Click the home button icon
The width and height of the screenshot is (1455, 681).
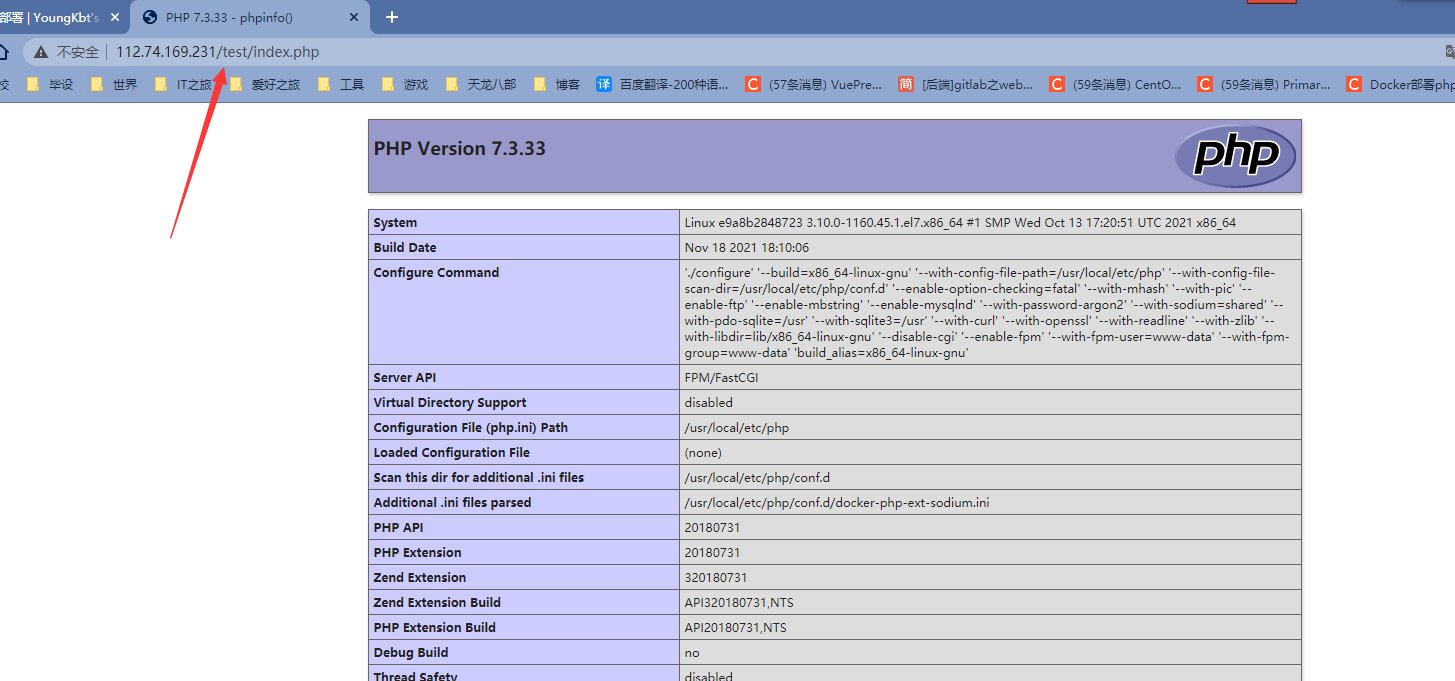(x=5, y=52)
